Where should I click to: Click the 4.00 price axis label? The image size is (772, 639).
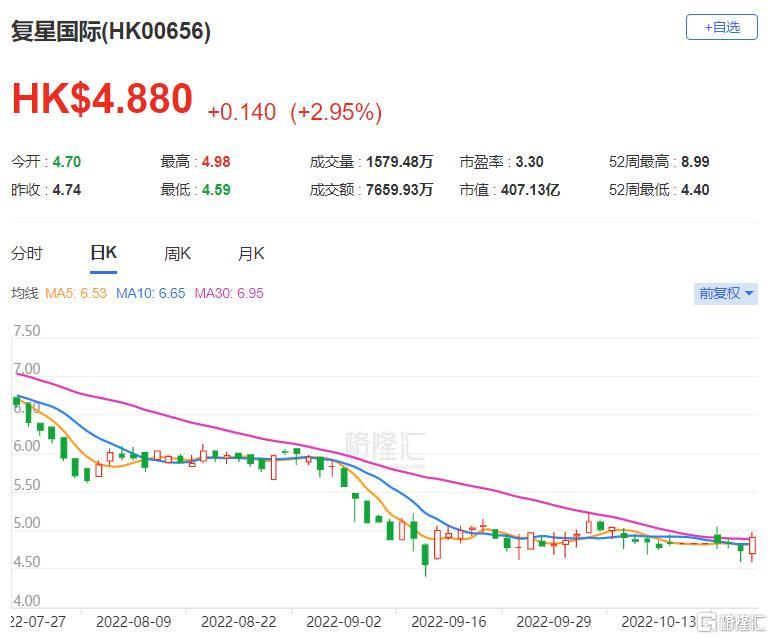pos(27,601)
